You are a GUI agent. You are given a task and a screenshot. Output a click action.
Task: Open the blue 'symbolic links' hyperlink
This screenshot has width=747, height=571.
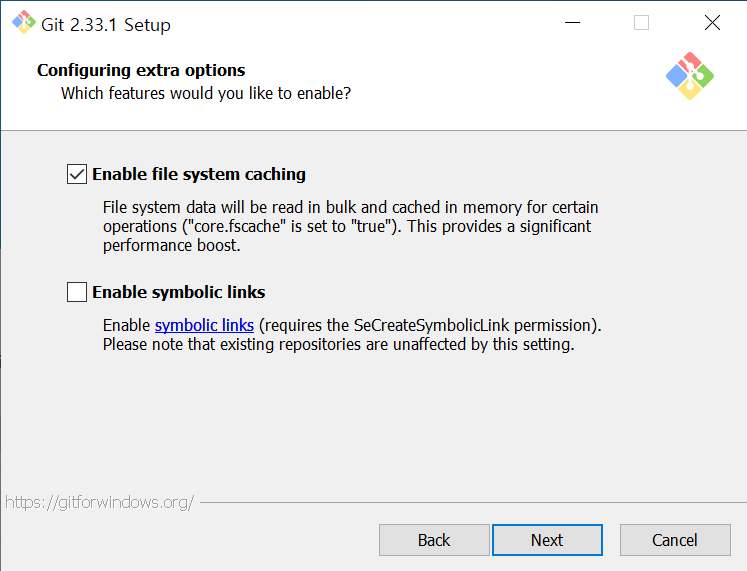[204, 326]
